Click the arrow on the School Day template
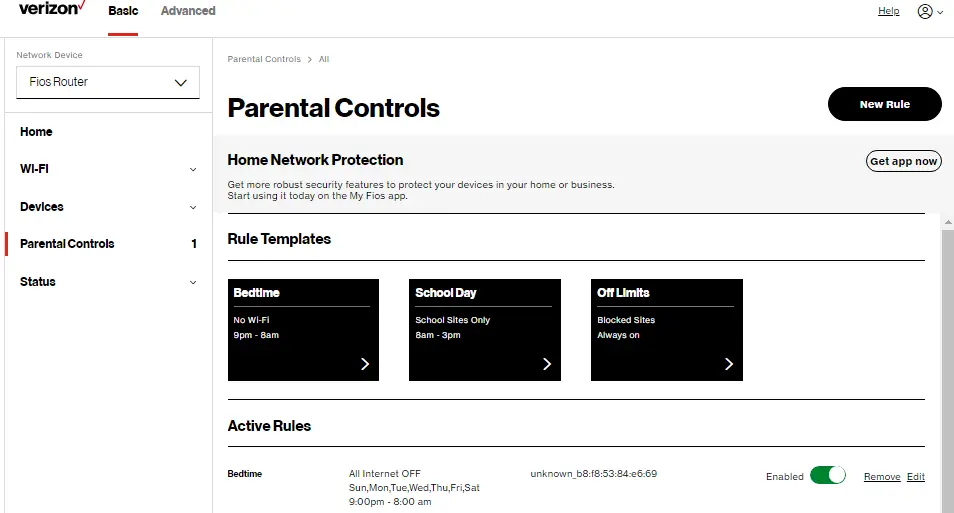The width and height of the screenshot is (954, 513). [x=547, y=364]
